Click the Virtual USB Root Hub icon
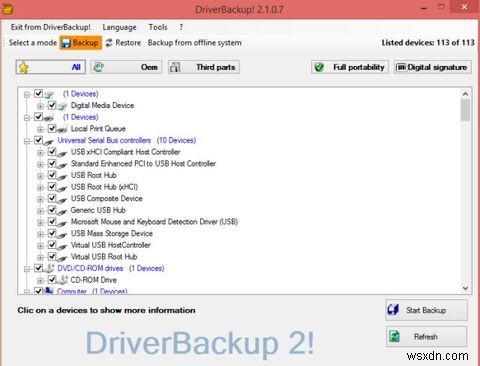Image resolution: width=480 pixels, height=366 pixels. [62, 258]
